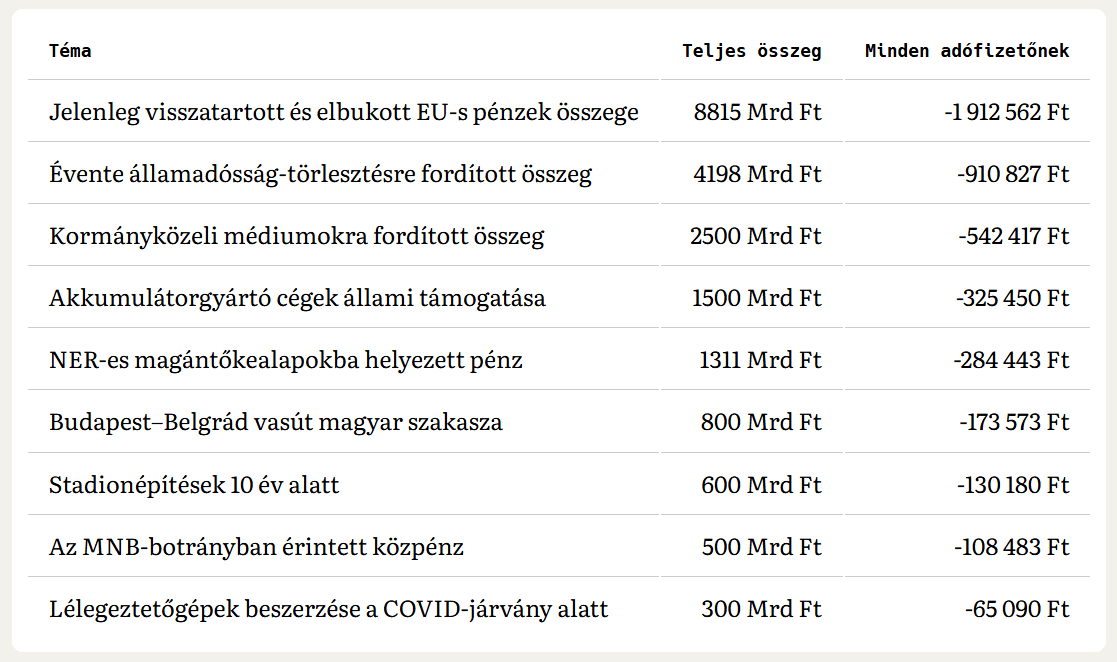Image resolution: width=1117 pixels, height=662 pixels.
Task: Select the -1 912 562 Ft value
Action: 1006,112
